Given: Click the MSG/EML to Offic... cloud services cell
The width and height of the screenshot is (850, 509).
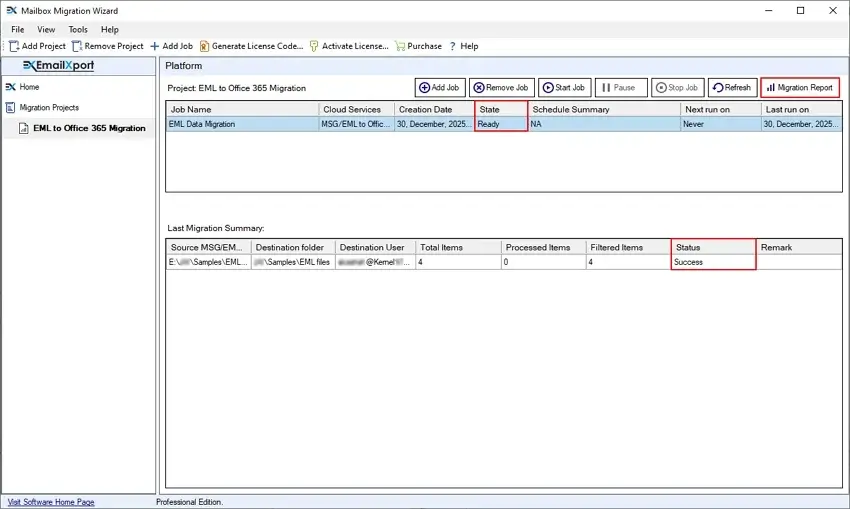Looking at the screenshot, I should [356, 124].
